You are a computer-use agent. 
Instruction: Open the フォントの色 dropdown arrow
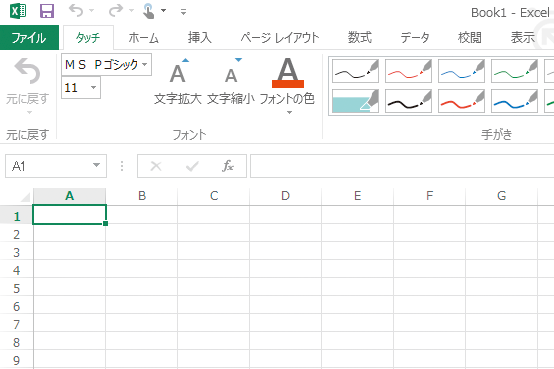[289, 112]
